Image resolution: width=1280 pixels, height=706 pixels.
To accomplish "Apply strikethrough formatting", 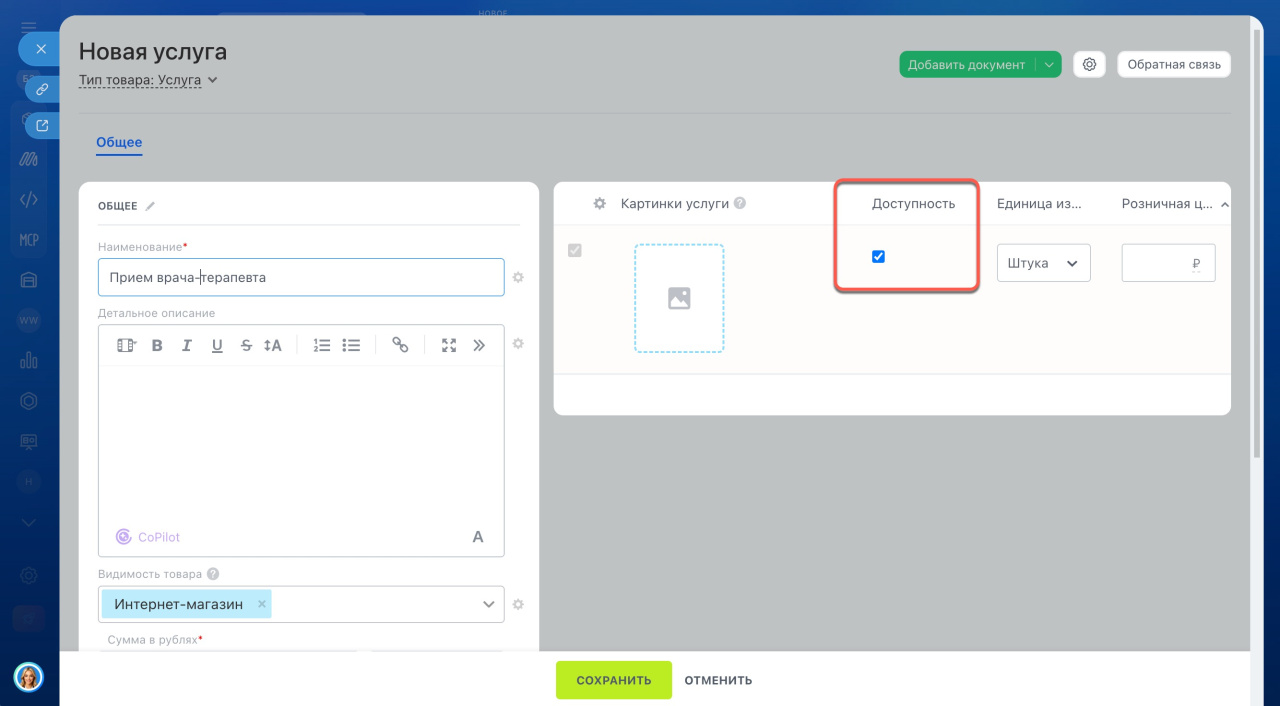I will [246, 345].
